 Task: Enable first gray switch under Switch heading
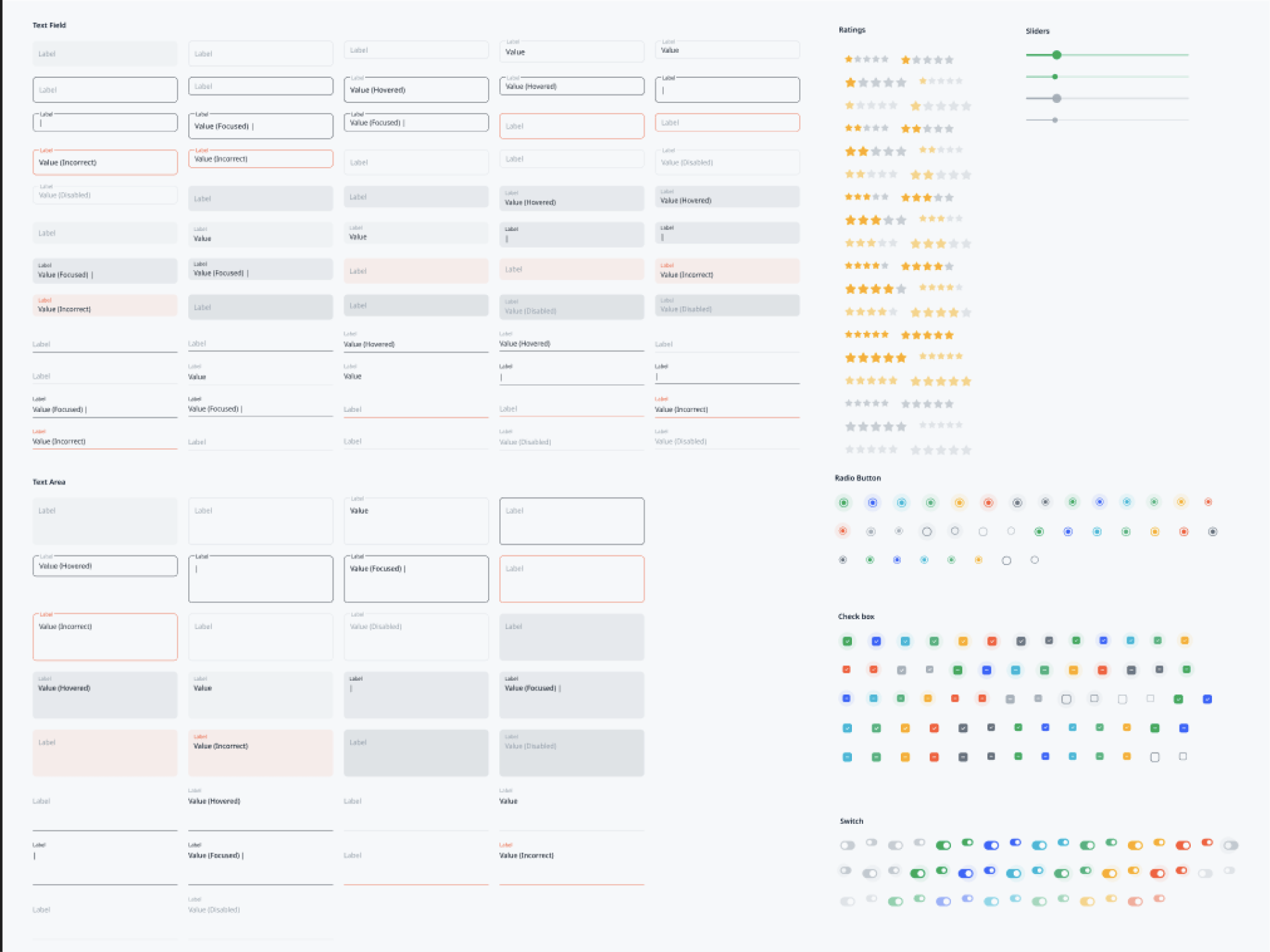[847, 845]
